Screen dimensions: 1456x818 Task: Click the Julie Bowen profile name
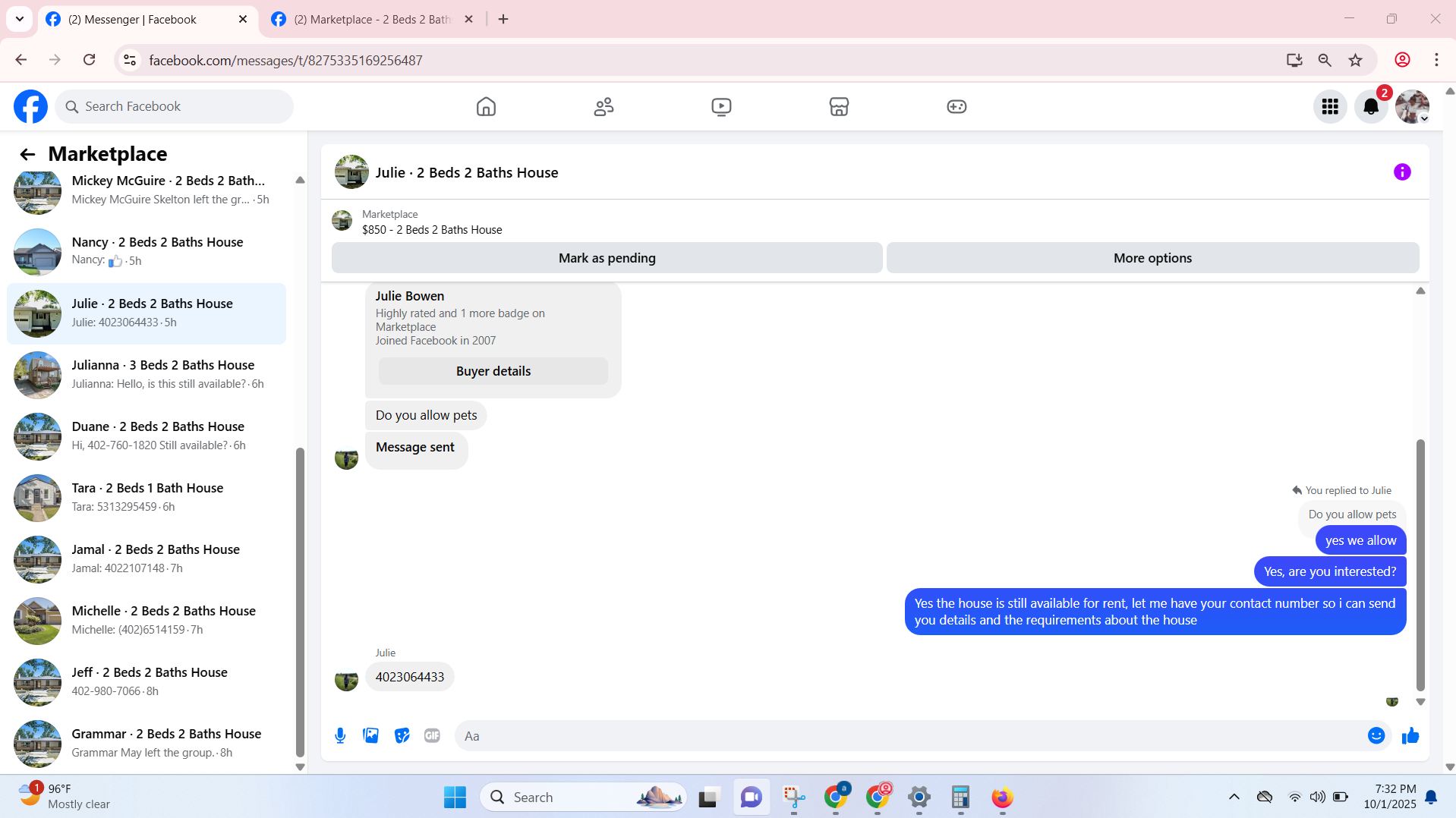(x=410, y=296)
